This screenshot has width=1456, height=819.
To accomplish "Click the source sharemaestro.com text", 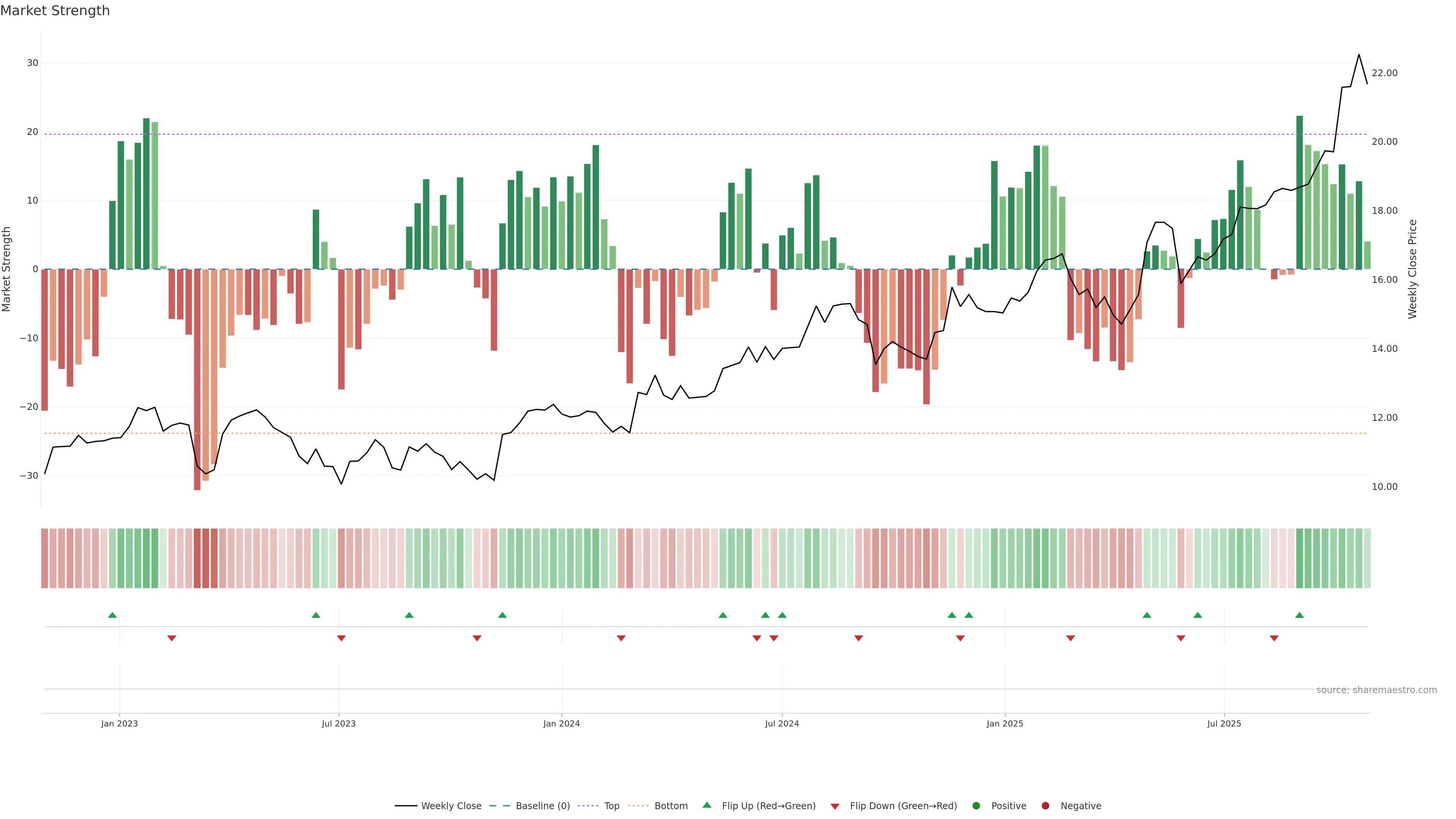I will click(1376, 690).
